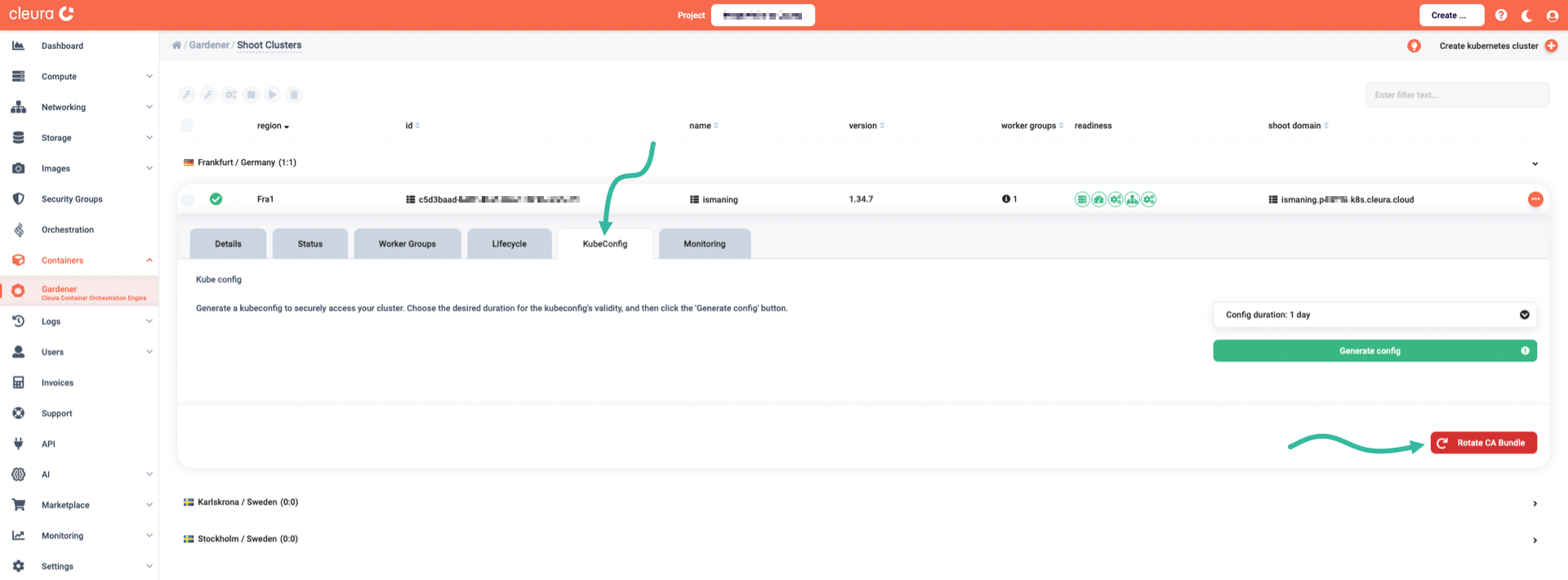Click the Storage database icon in sidebar
This screenshot has width=1568, height=580.
click(18, 137)
